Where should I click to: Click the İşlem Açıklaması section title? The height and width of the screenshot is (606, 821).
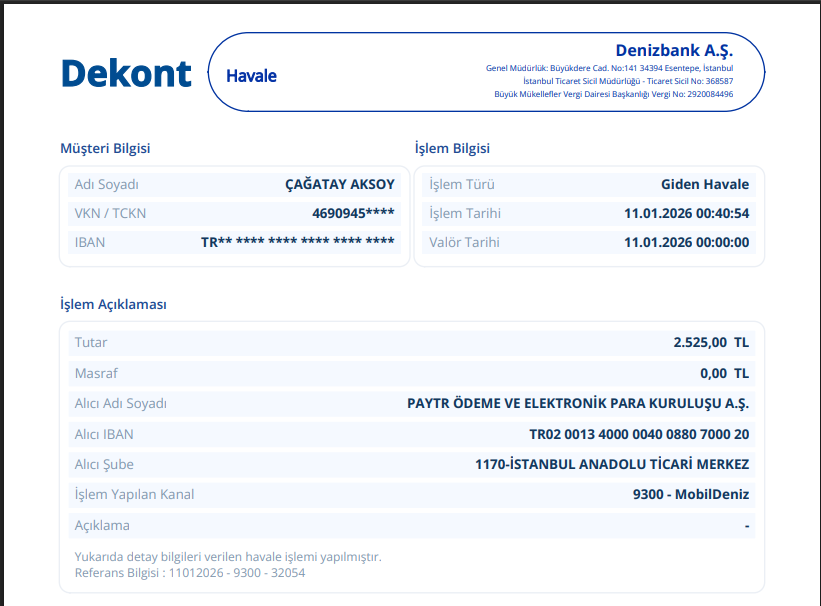pos(113,304)
